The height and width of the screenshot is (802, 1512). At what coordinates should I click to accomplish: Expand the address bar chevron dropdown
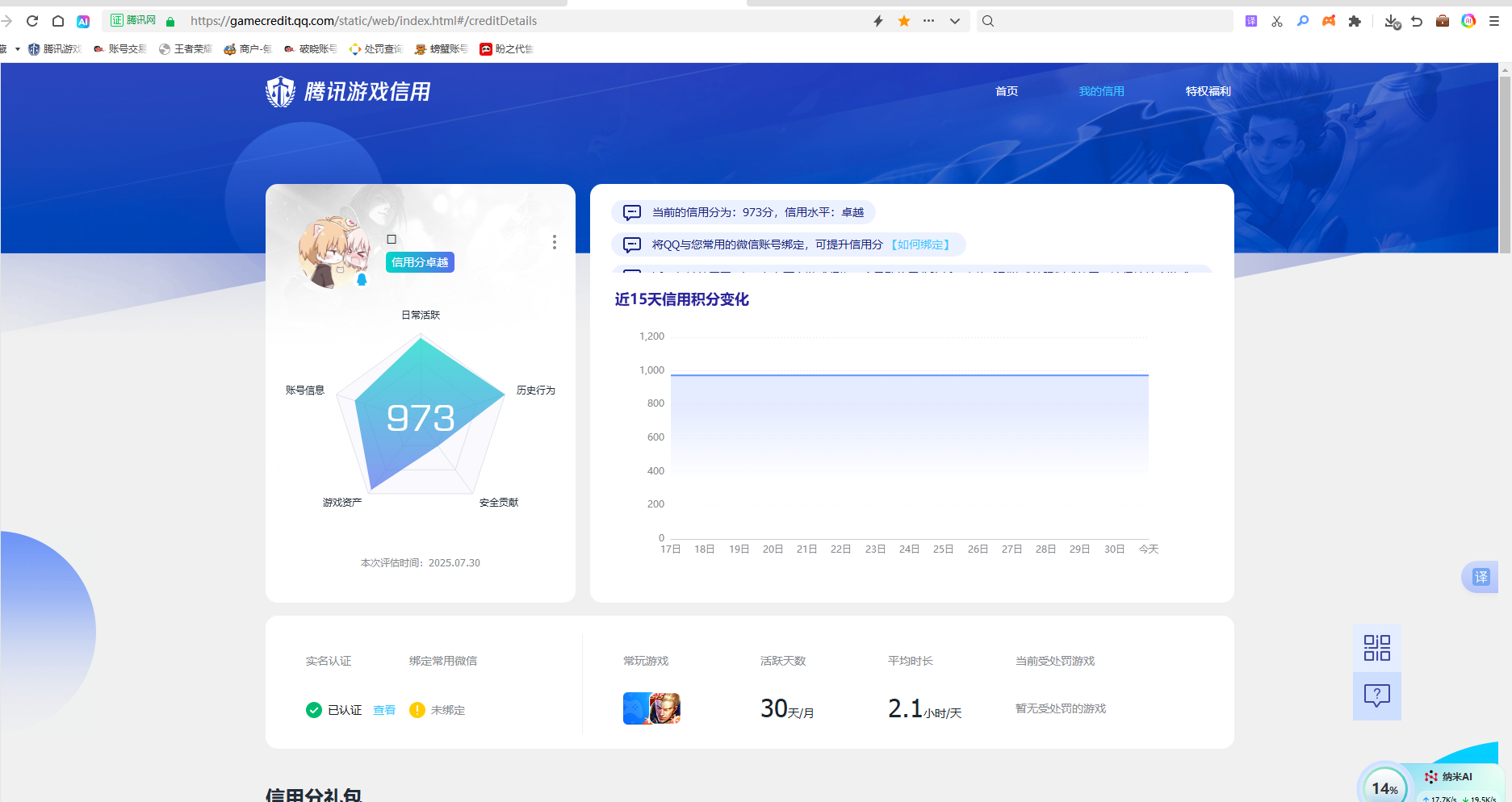pyautogui.click(x=955, y=21)
